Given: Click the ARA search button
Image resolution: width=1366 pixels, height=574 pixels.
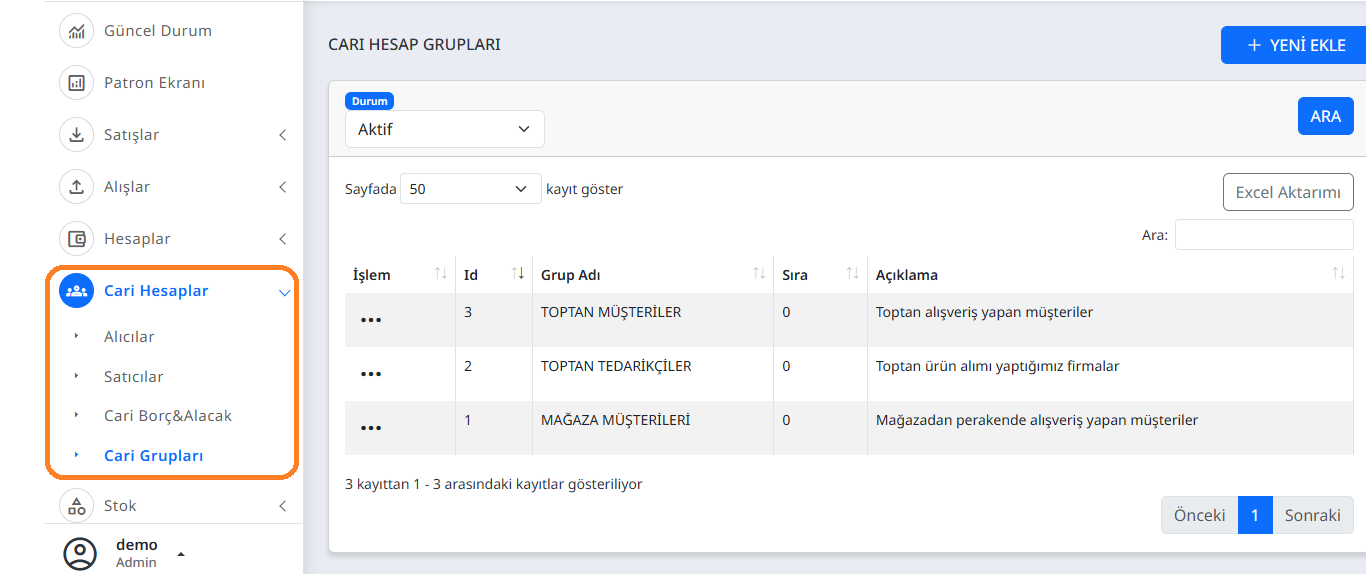Looking at the screenshot, I should pos(1325,116).
